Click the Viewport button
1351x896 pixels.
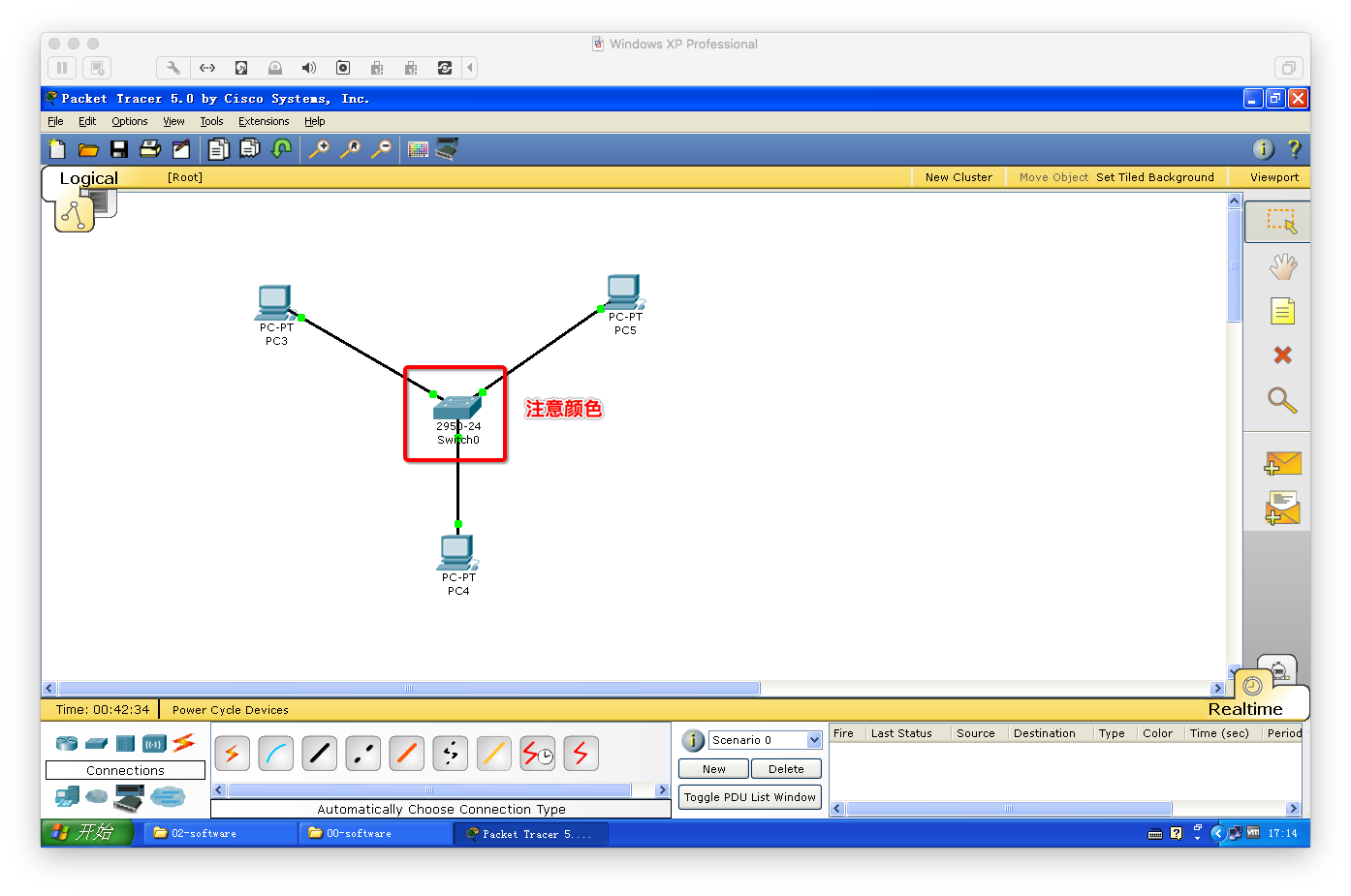point(1273,177)
